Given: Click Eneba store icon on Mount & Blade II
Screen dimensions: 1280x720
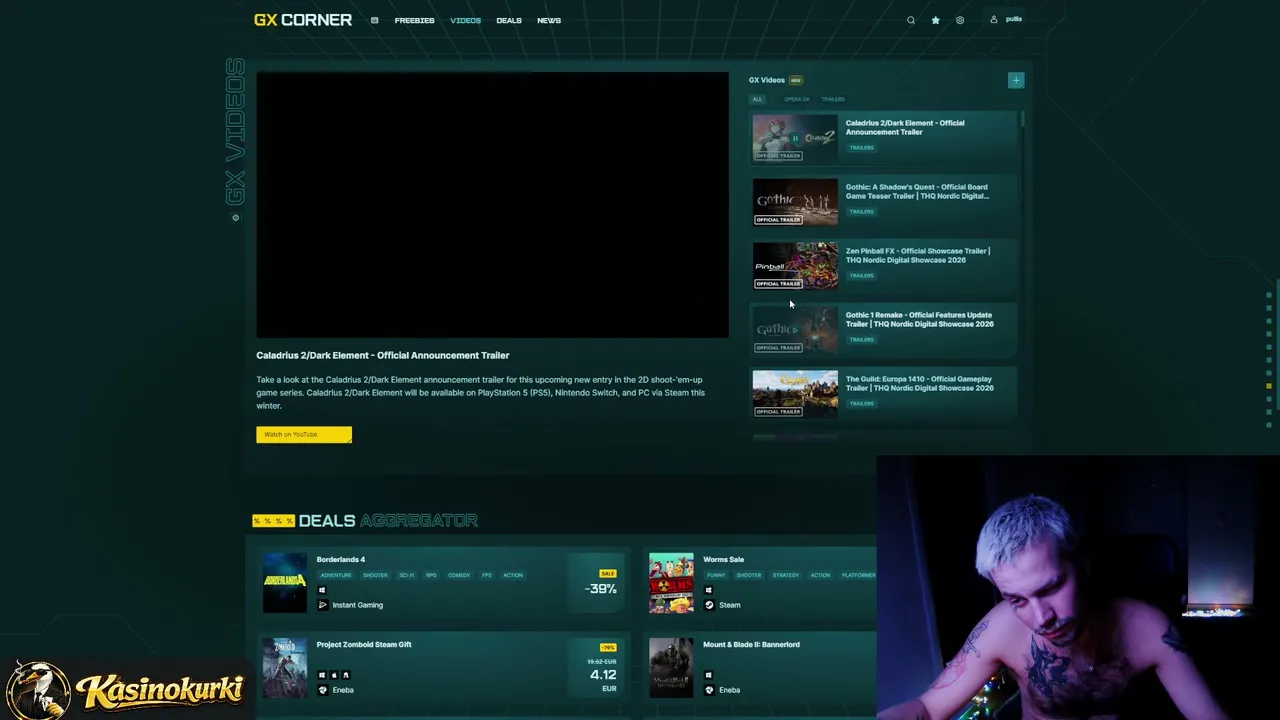Looking at the screenshot, I should tap(709, 690).
